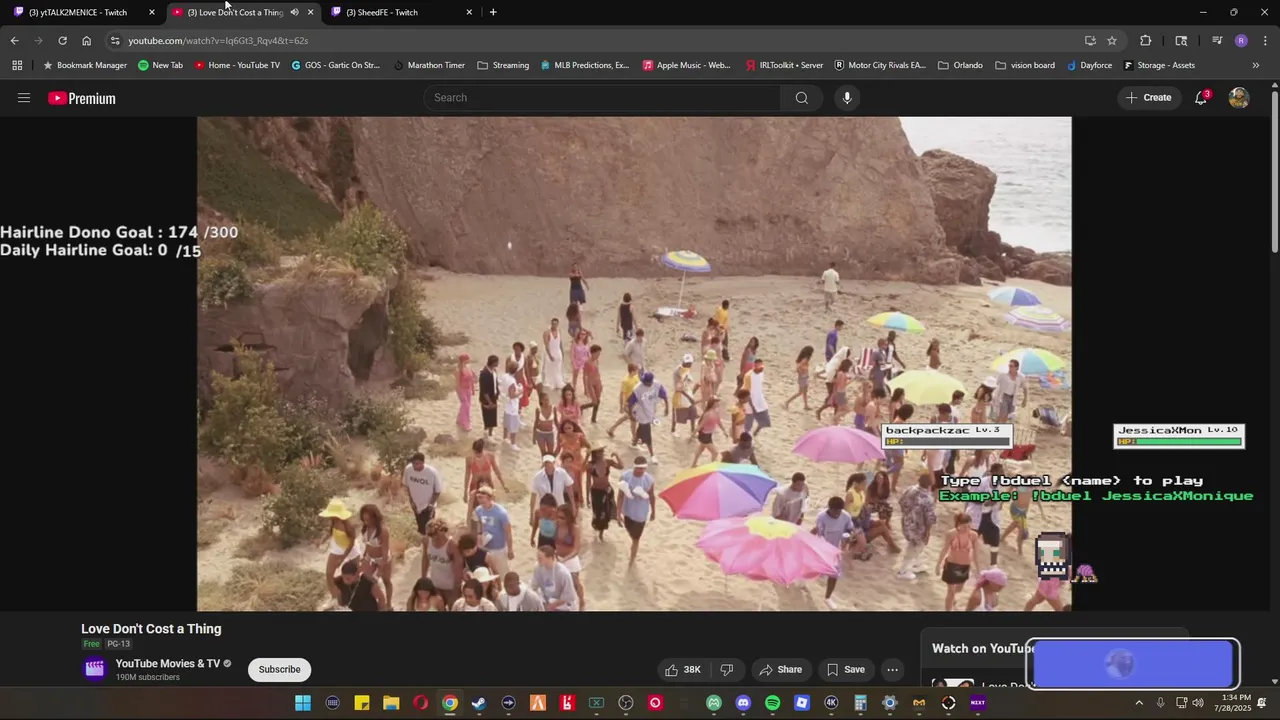Show more bookmarks overflow chevron

pos(1256,65)
